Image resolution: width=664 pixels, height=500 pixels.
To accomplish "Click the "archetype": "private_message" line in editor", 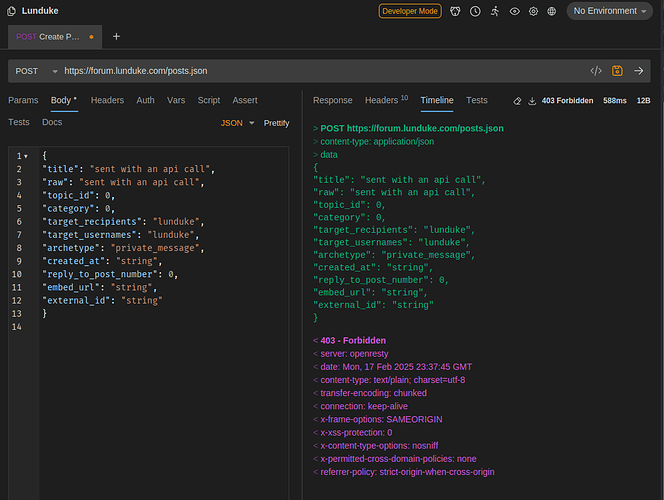I will pos(123,248).
